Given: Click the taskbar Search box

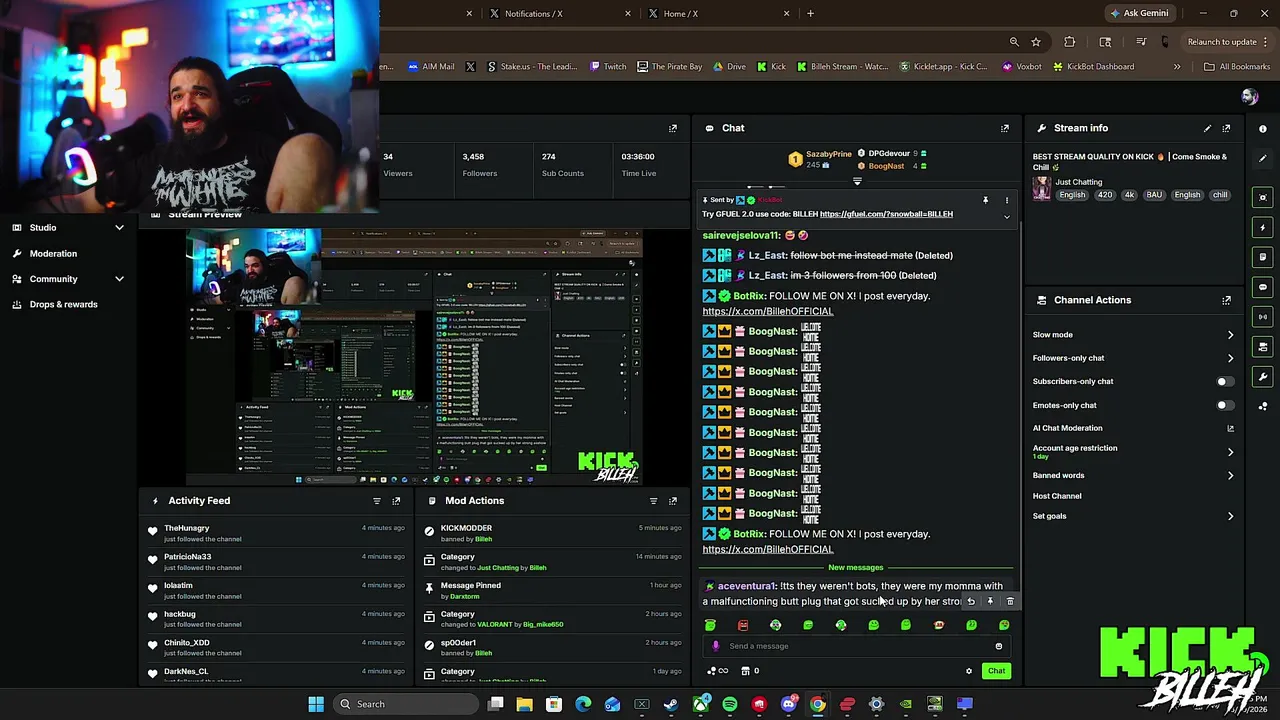Looking at the screenshot, I should point(407,704).
